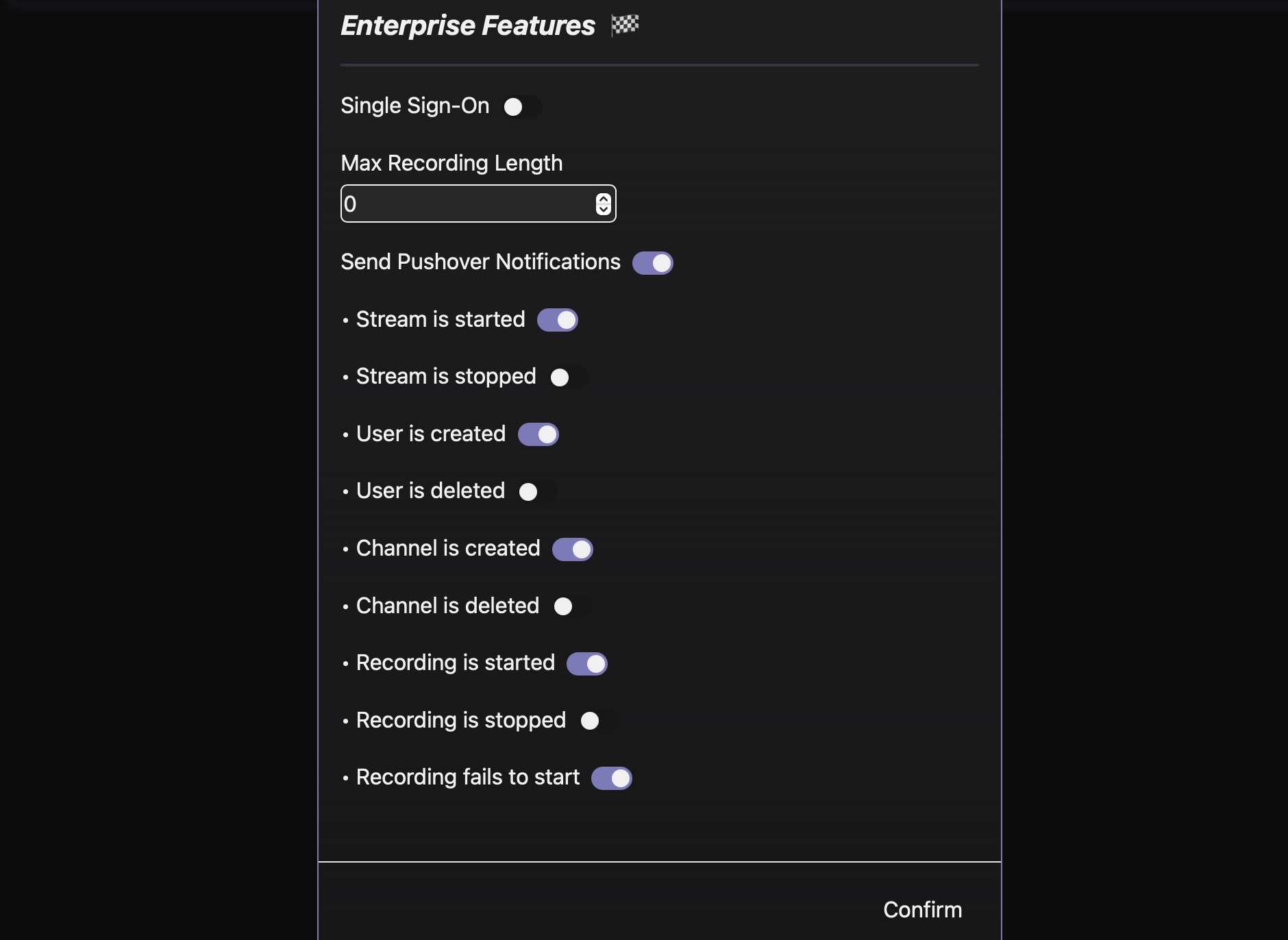The image size is (1288, 940).
Task: Turn off User is created toggle
Action: pos(538,434)
